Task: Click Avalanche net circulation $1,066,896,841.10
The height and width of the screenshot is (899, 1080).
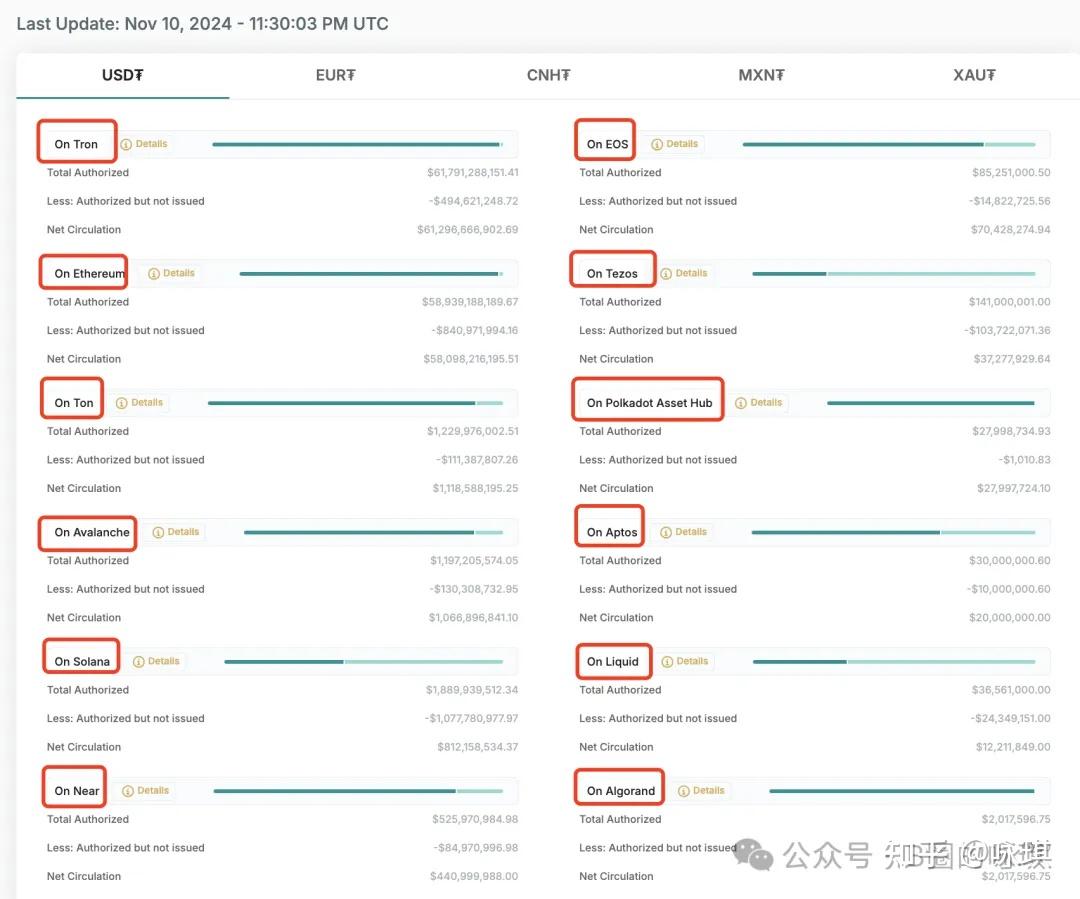Action: (x=474, y=617)
